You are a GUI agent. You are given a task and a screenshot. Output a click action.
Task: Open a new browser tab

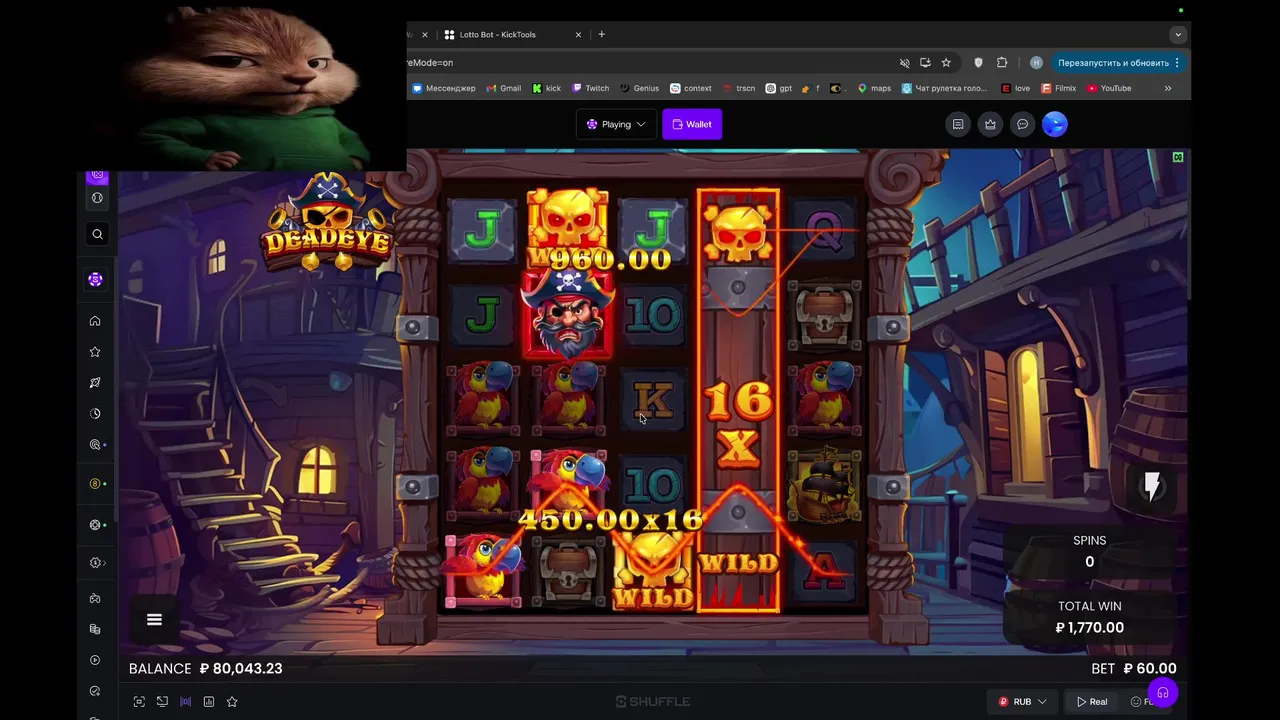click(601, 35)
